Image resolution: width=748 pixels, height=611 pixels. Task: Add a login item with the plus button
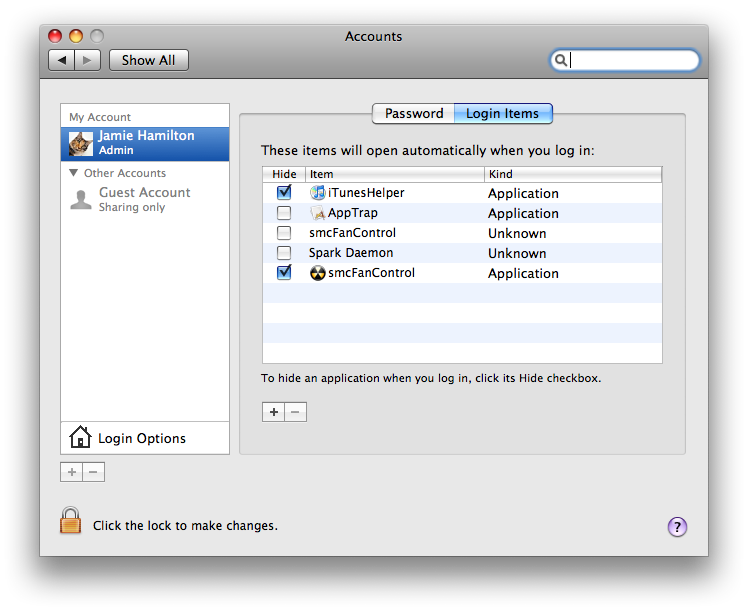click(273, 412)
